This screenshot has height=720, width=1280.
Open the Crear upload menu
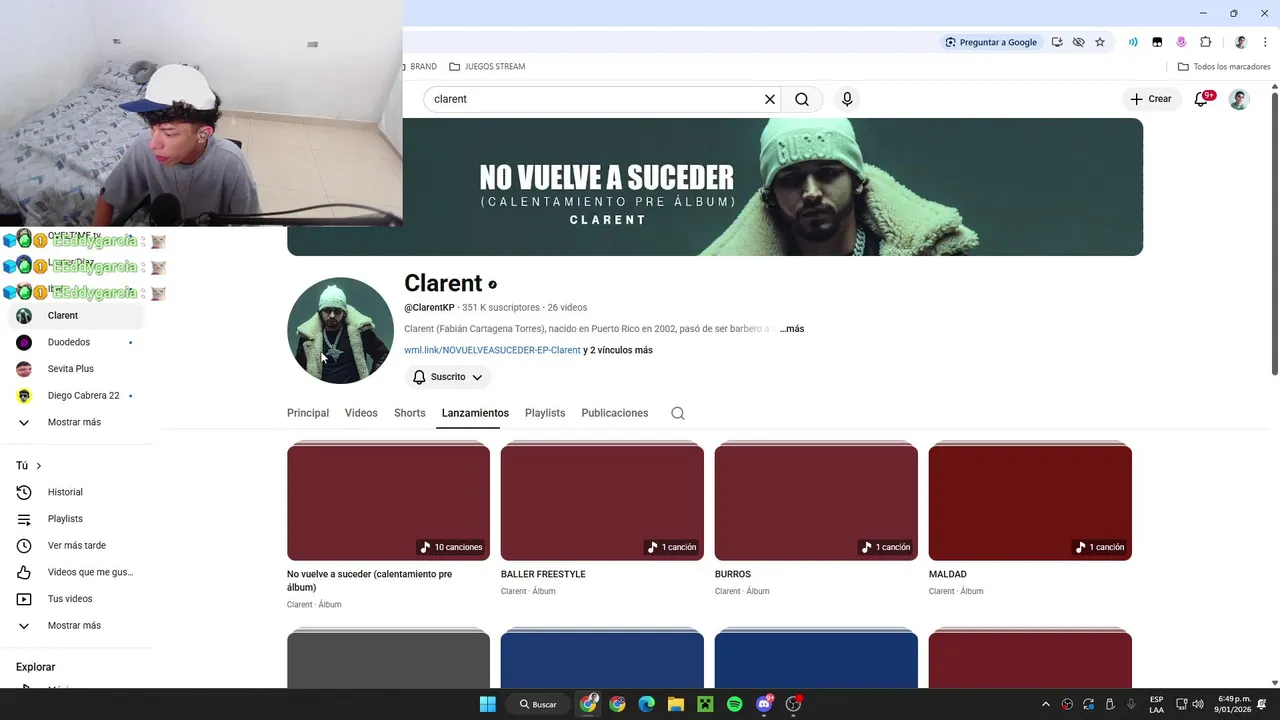point(1150,99)
